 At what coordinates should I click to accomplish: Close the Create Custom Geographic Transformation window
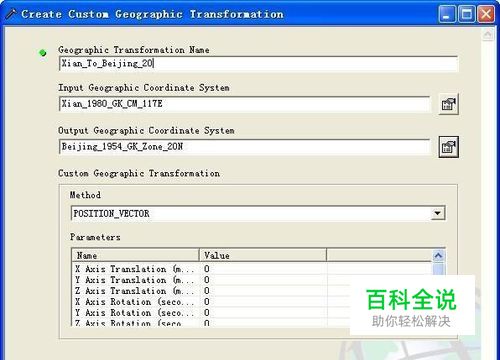coord(486,14)
